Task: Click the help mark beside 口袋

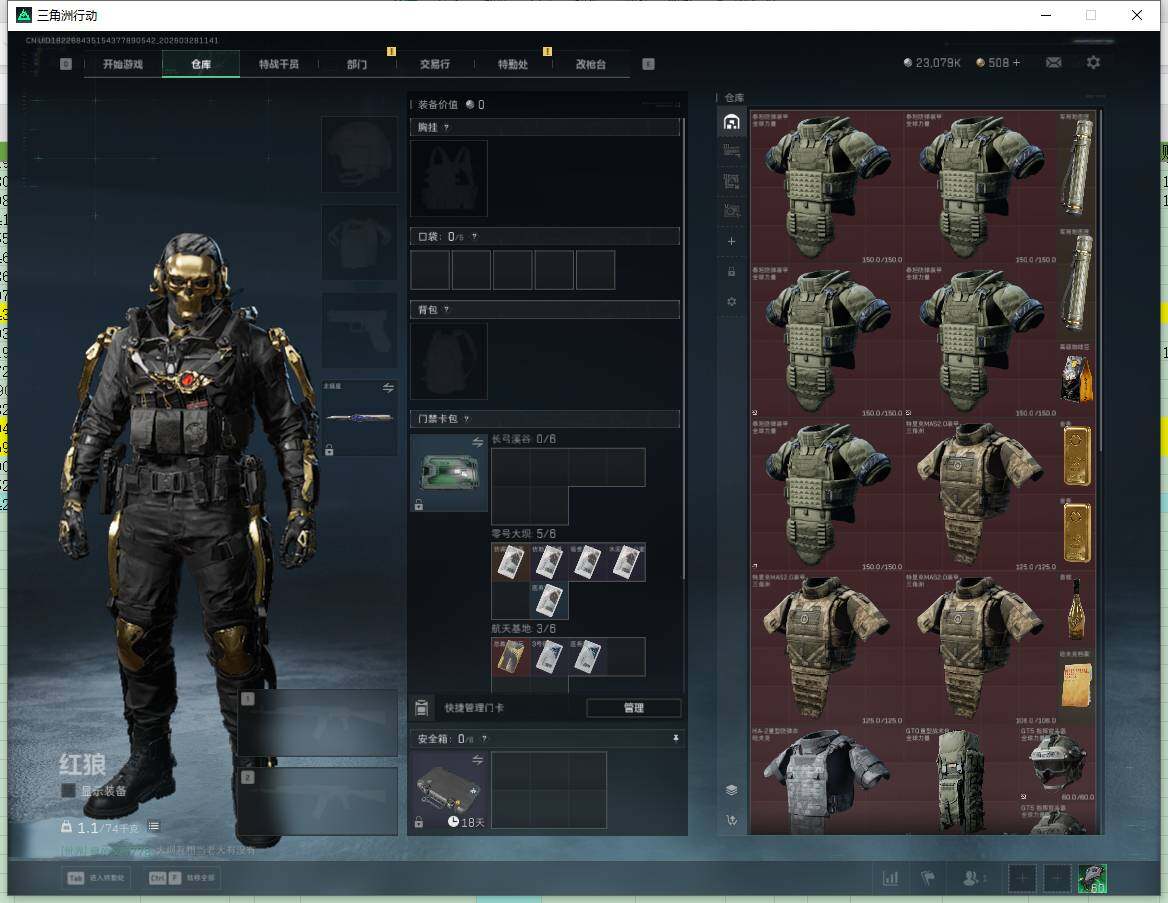Action: click(x=474, y=237)
